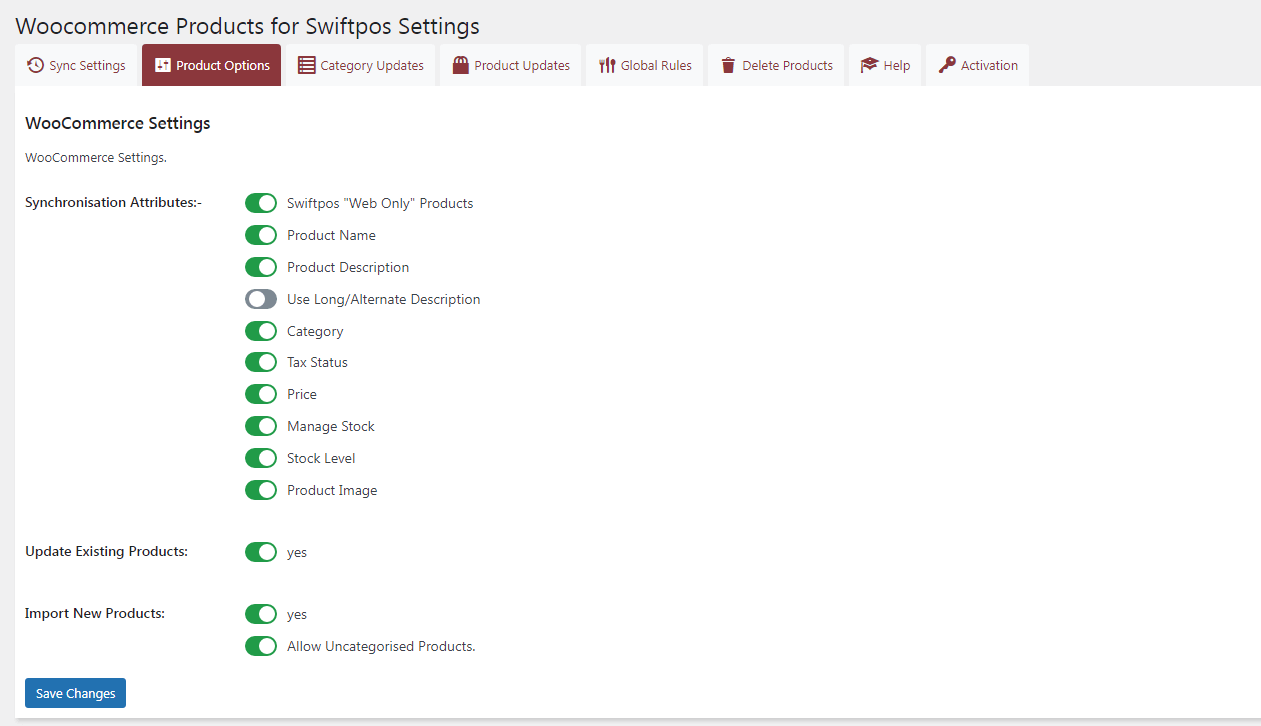The image size is (1261, 726).
Task: Toggle the Tax Status switch
Action: 261,362
